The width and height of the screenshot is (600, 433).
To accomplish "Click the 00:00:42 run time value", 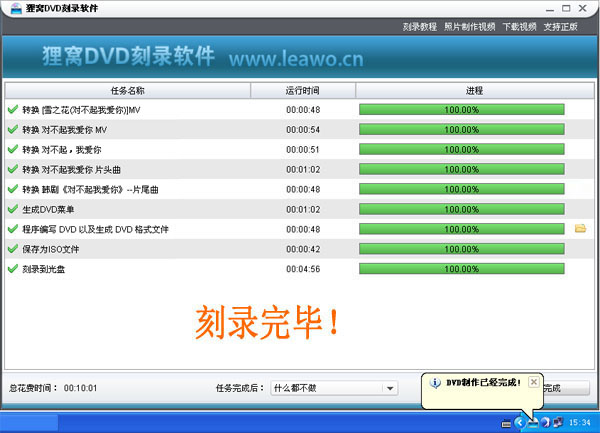I will click(x=303, y=249).
